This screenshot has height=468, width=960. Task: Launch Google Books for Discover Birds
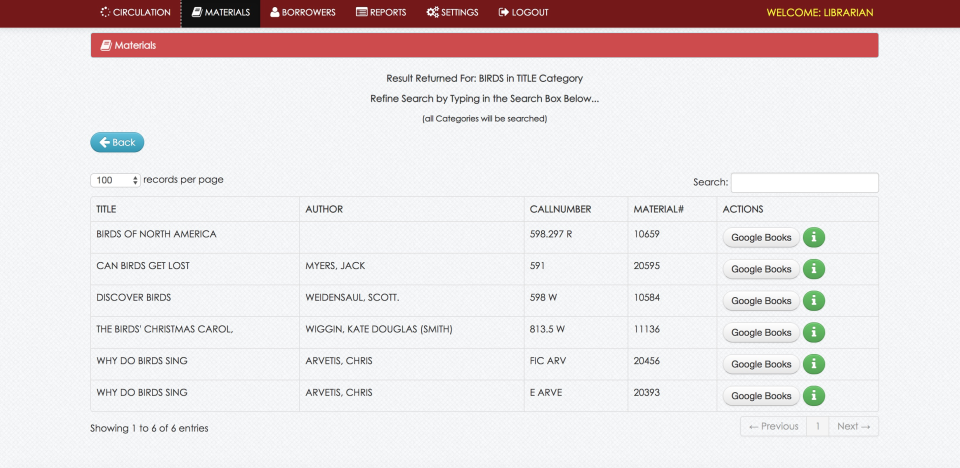point(761,301)
